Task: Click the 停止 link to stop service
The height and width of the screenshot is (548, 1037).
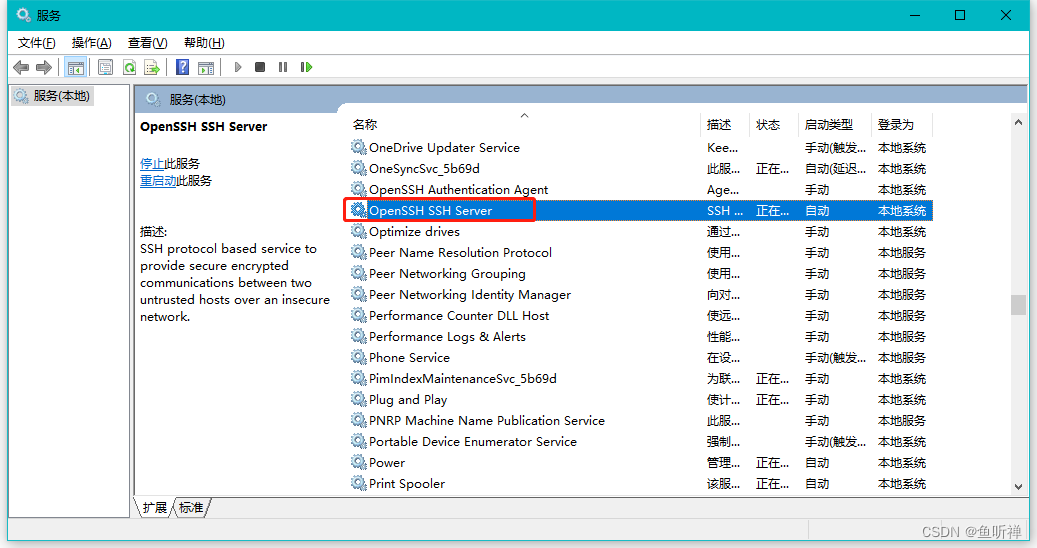Action: 151,163
